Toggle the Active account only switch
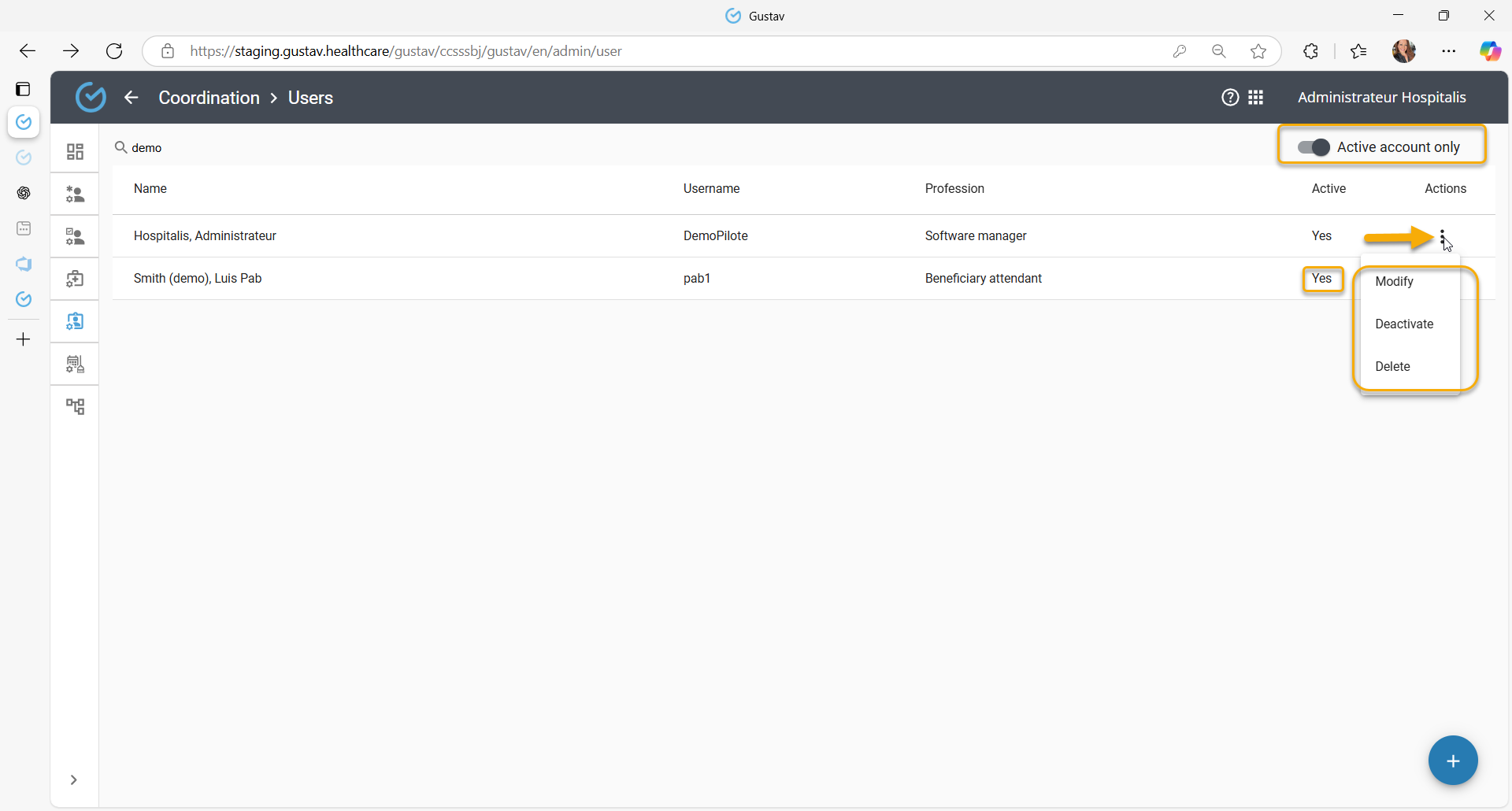Viewport: 1512px width, 811px height. [x=1314, y=147]
